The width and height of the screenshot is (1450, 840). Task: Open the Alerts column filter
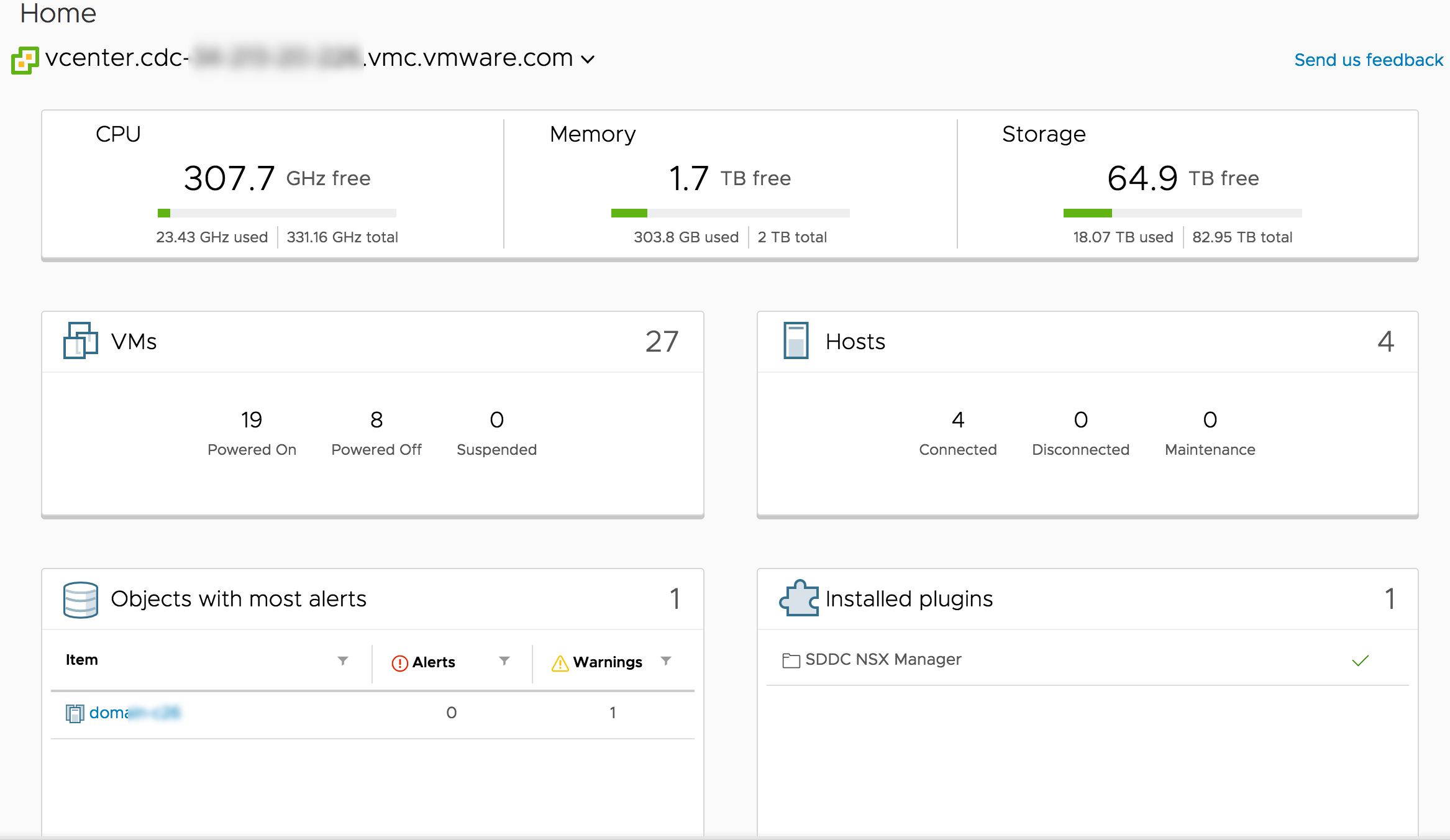tap(504, 660)
